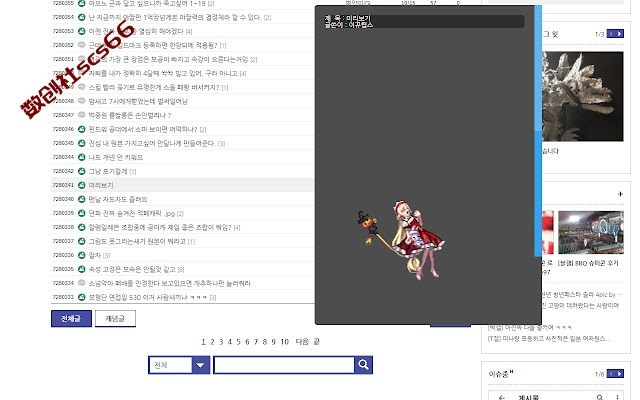Screen dimensions: 640x400
Task: Click the preview popup title bar '미리보기'
Action: tap(424, 22)
